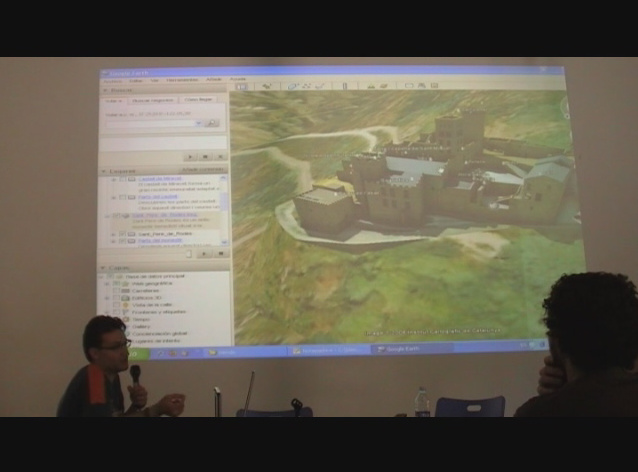
Task: Open the Parts del castell link
Action: coord(158,197)
